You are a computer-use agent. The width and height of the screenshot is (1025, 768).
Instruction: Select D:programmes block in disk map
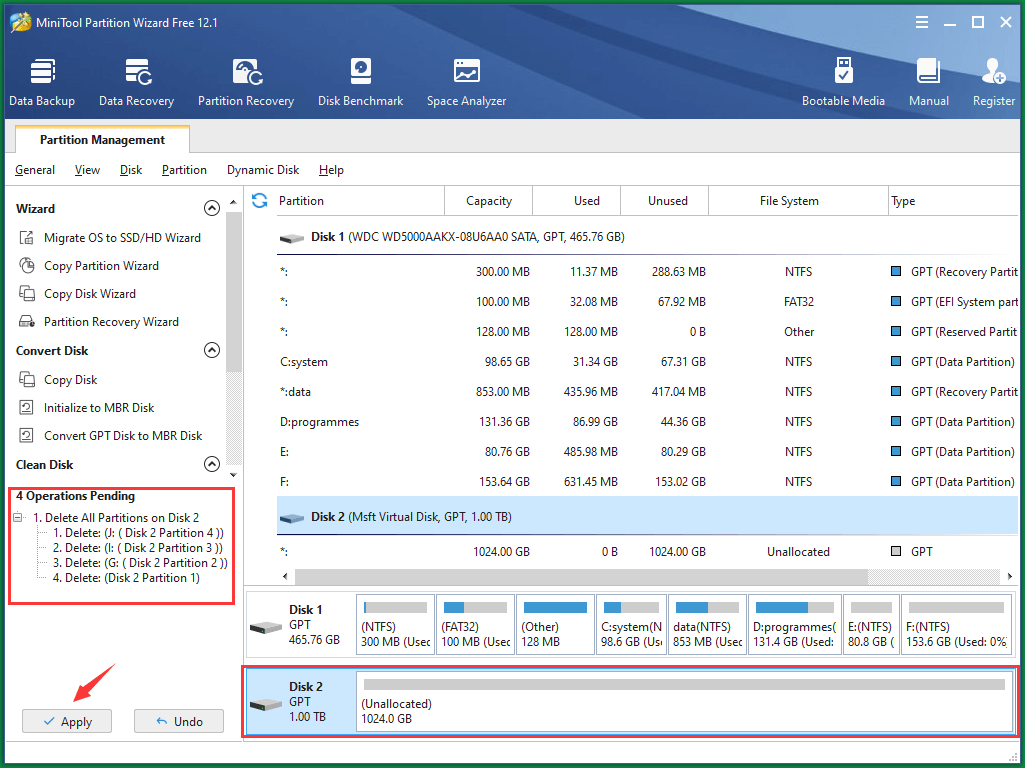[794, 625]
